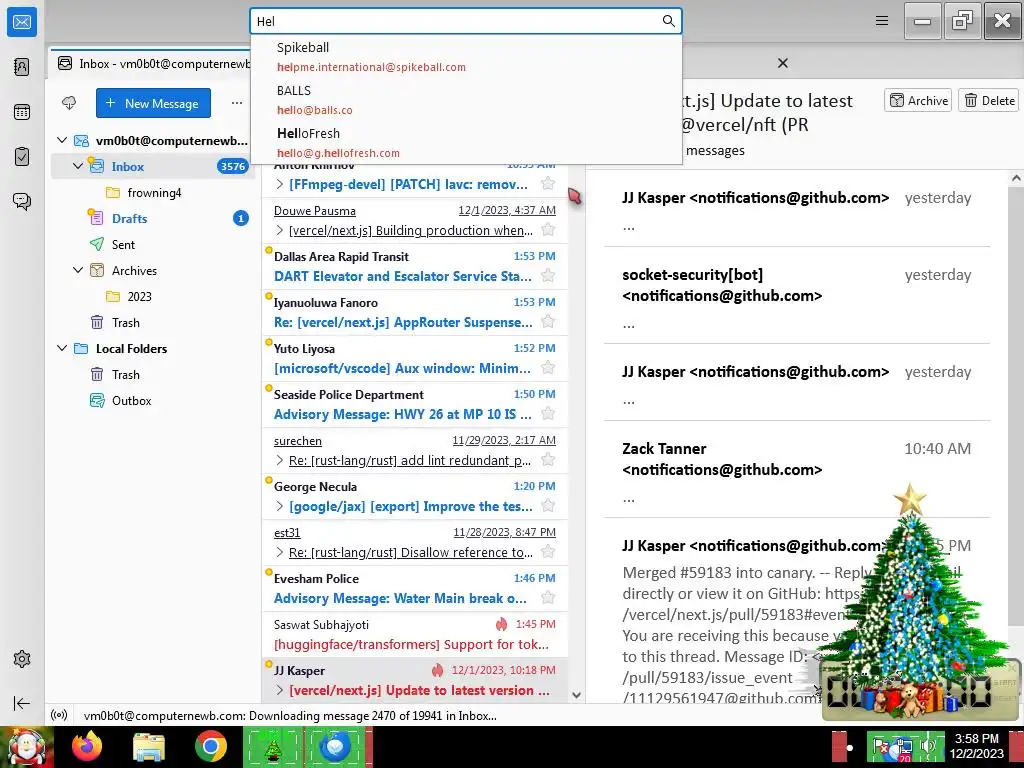
Task: Archive the open conversation
Action: tap(918, 101)
